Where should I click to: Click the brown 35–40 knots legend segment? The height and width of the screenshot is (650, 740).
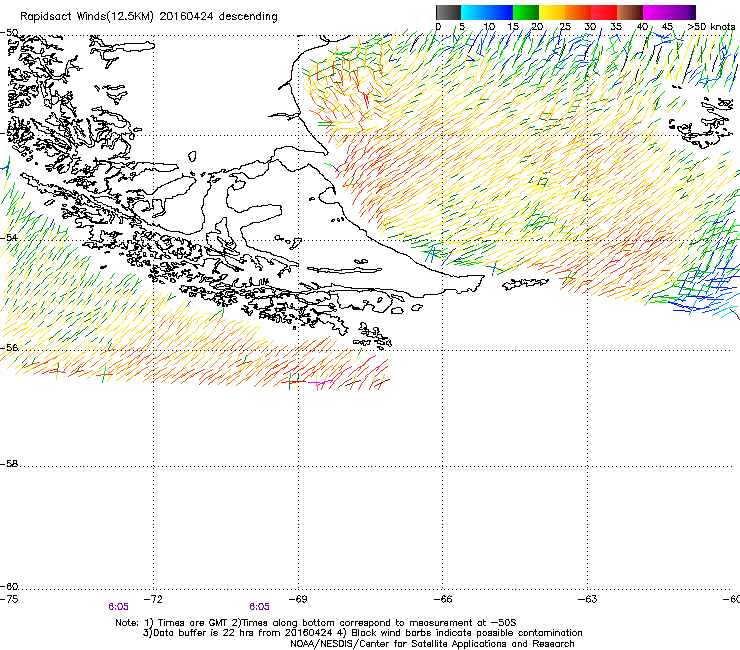pyautogui.click(x=630, y=12)
